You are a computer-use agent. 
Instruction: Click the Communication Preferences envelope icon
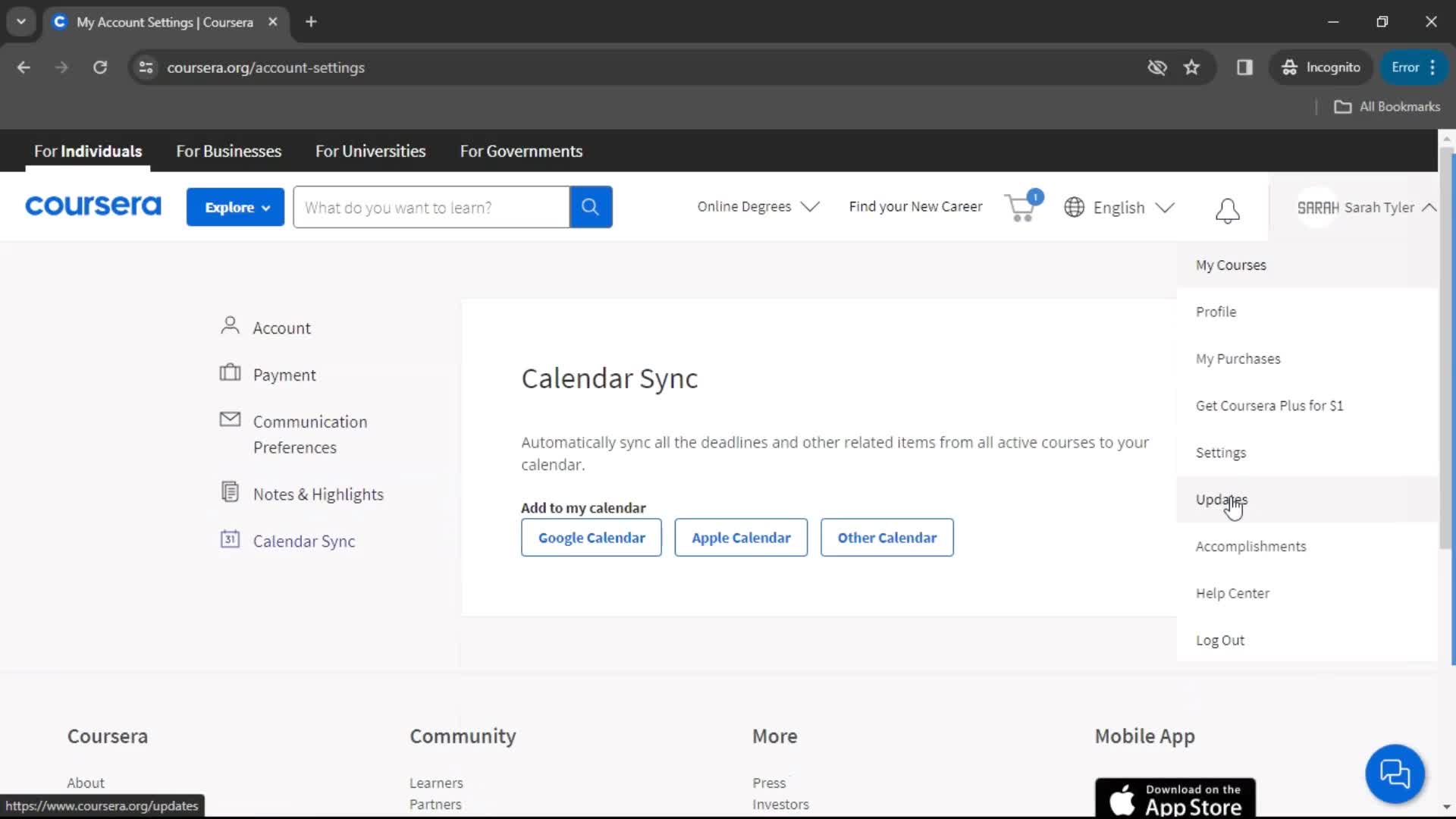coord(230,419)
